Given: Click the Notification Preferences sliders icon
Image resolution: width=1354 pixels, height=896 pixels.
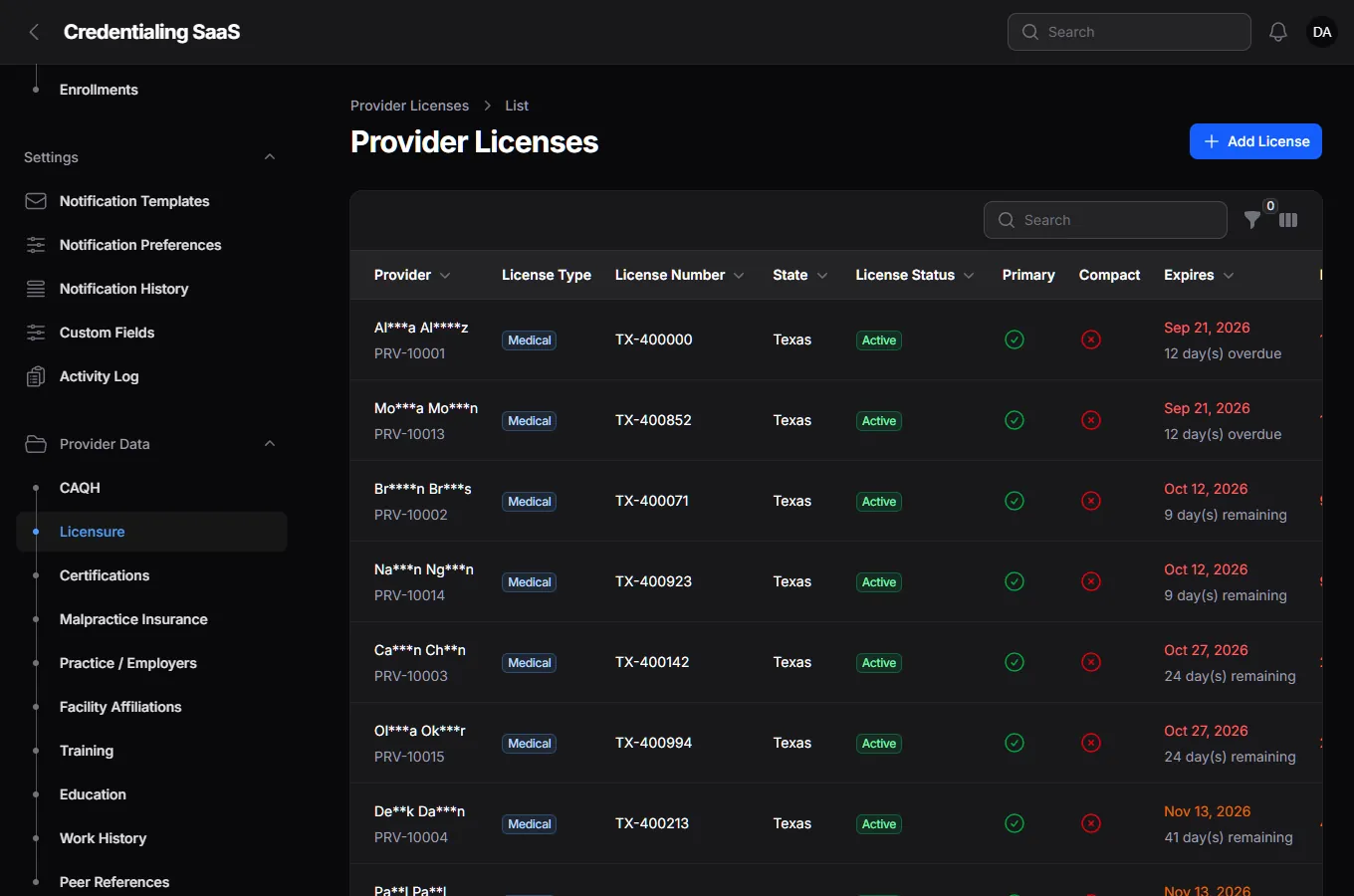Looking at the screenshot, I should point(36,245).
